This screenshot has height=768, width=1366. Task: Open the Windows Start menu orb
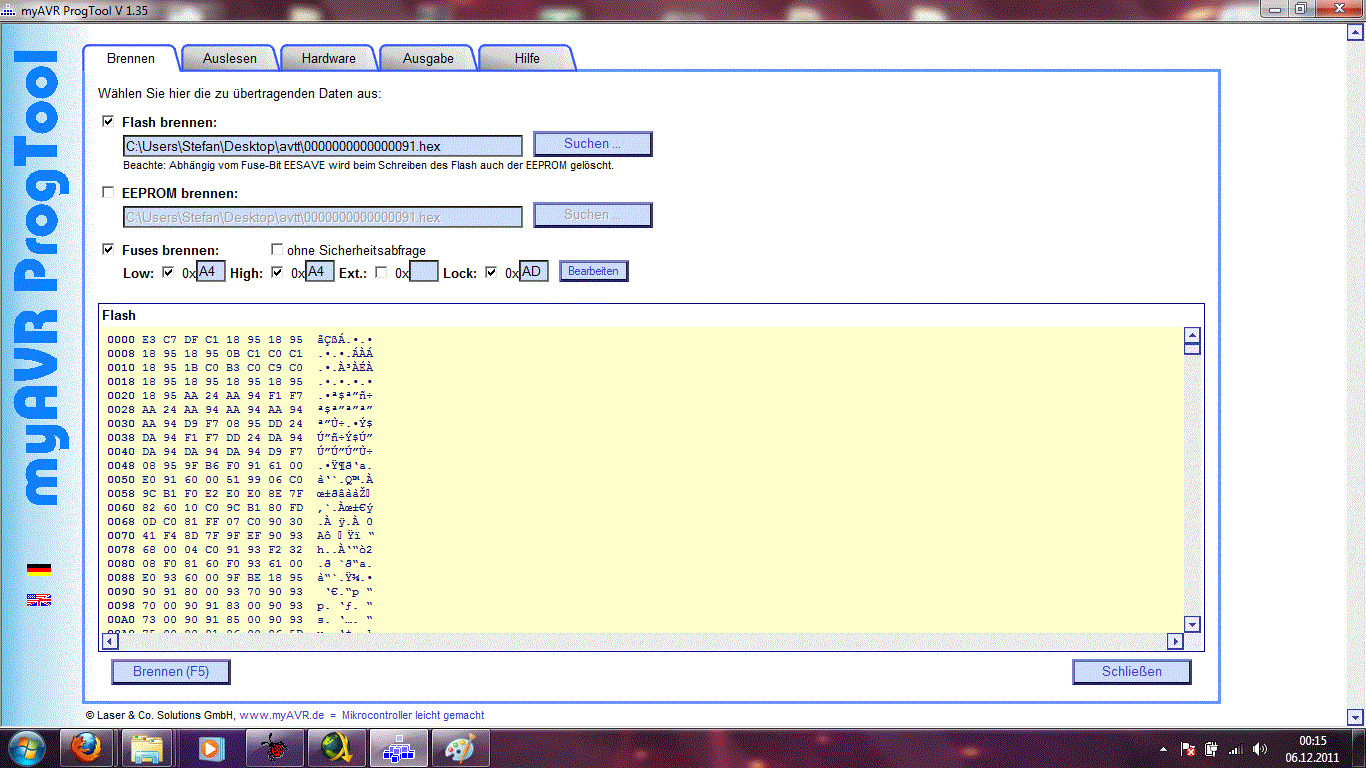27,748
